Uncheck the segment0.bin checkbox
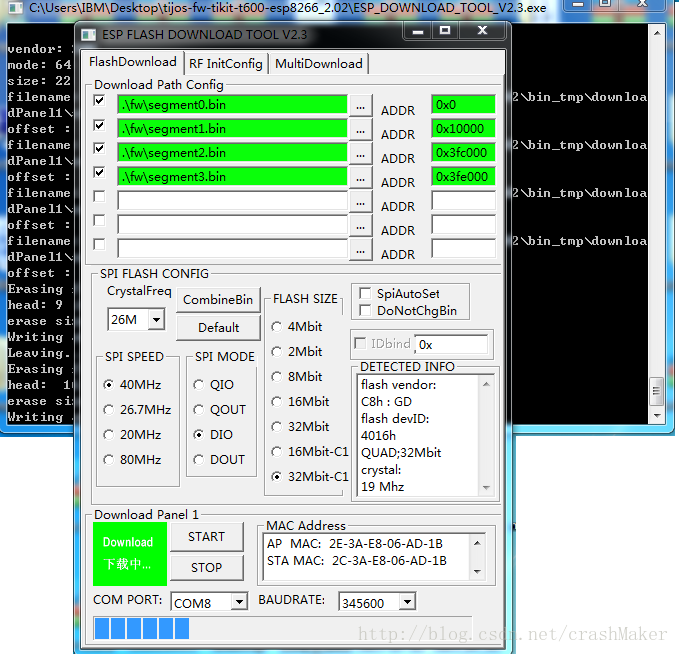This screenshot has height=654, width=679. pos(99,100)
